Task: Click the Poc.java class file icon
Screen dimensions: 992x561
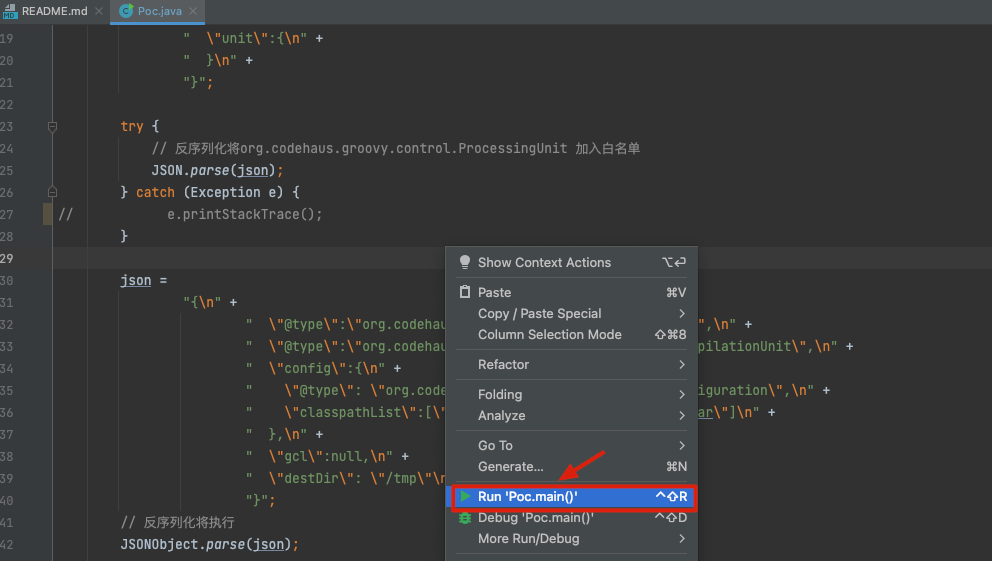Action: [126, 11]
